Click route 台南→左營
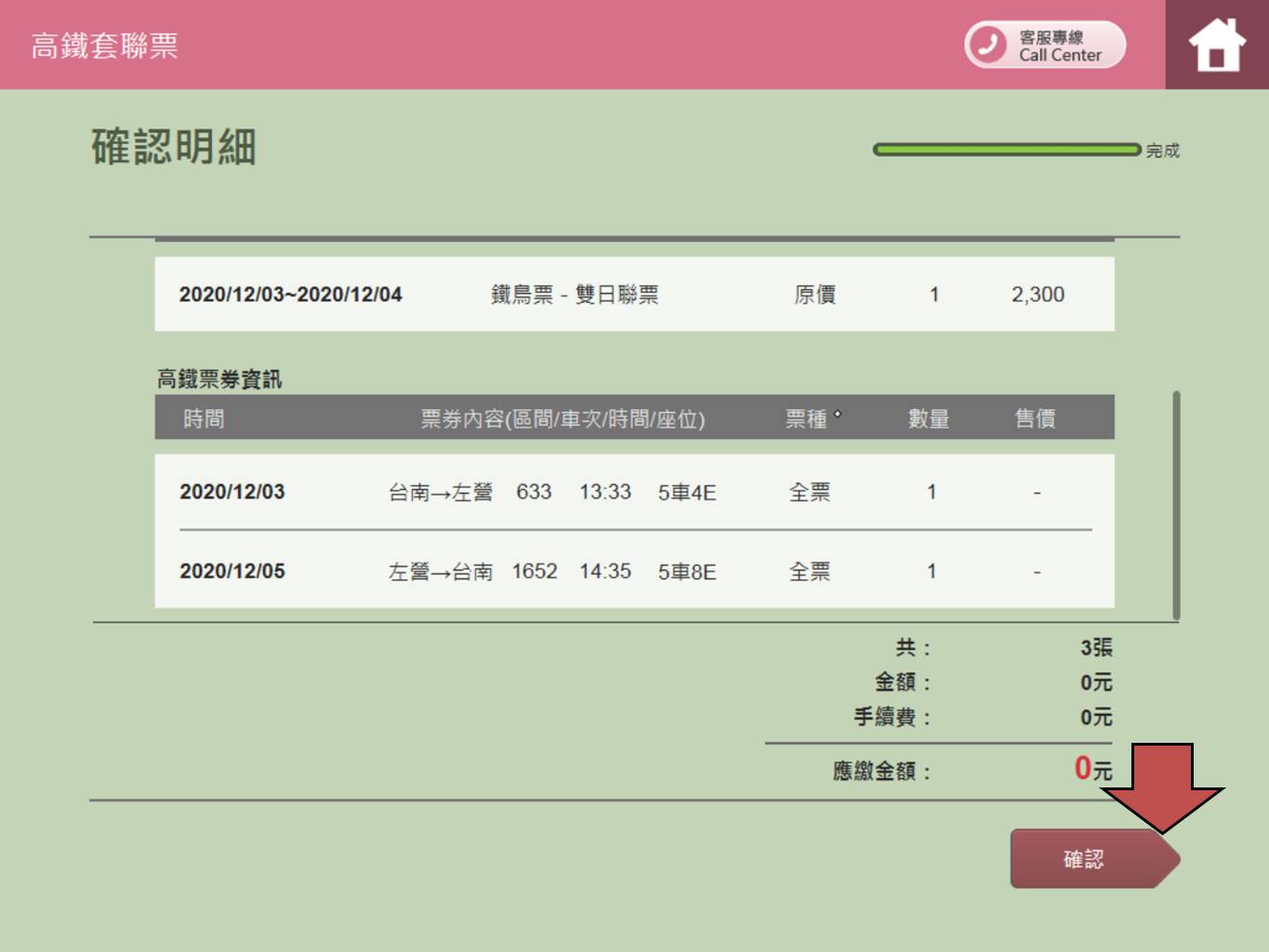The width and height of the screenshot is (1269, 952). coord(441,492)
